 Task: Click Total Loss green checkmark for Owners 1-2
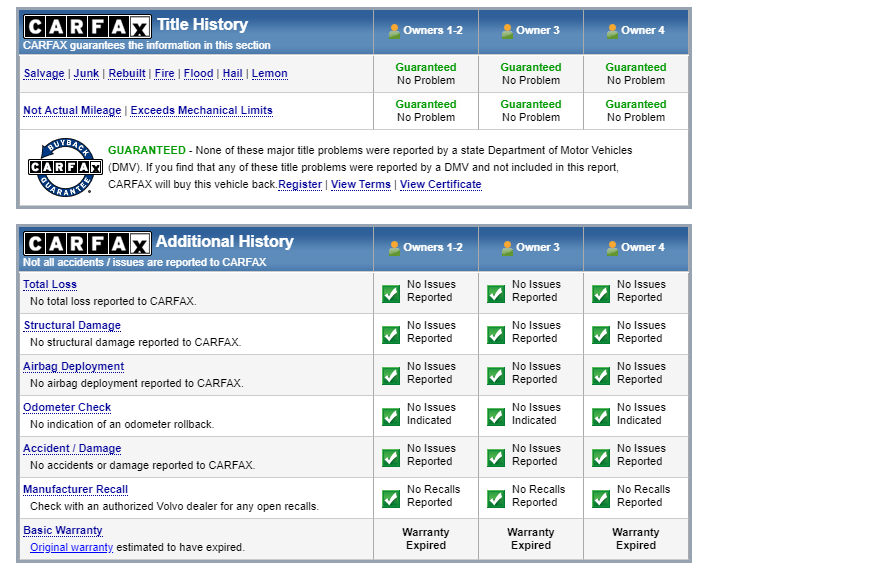point(391,293)
